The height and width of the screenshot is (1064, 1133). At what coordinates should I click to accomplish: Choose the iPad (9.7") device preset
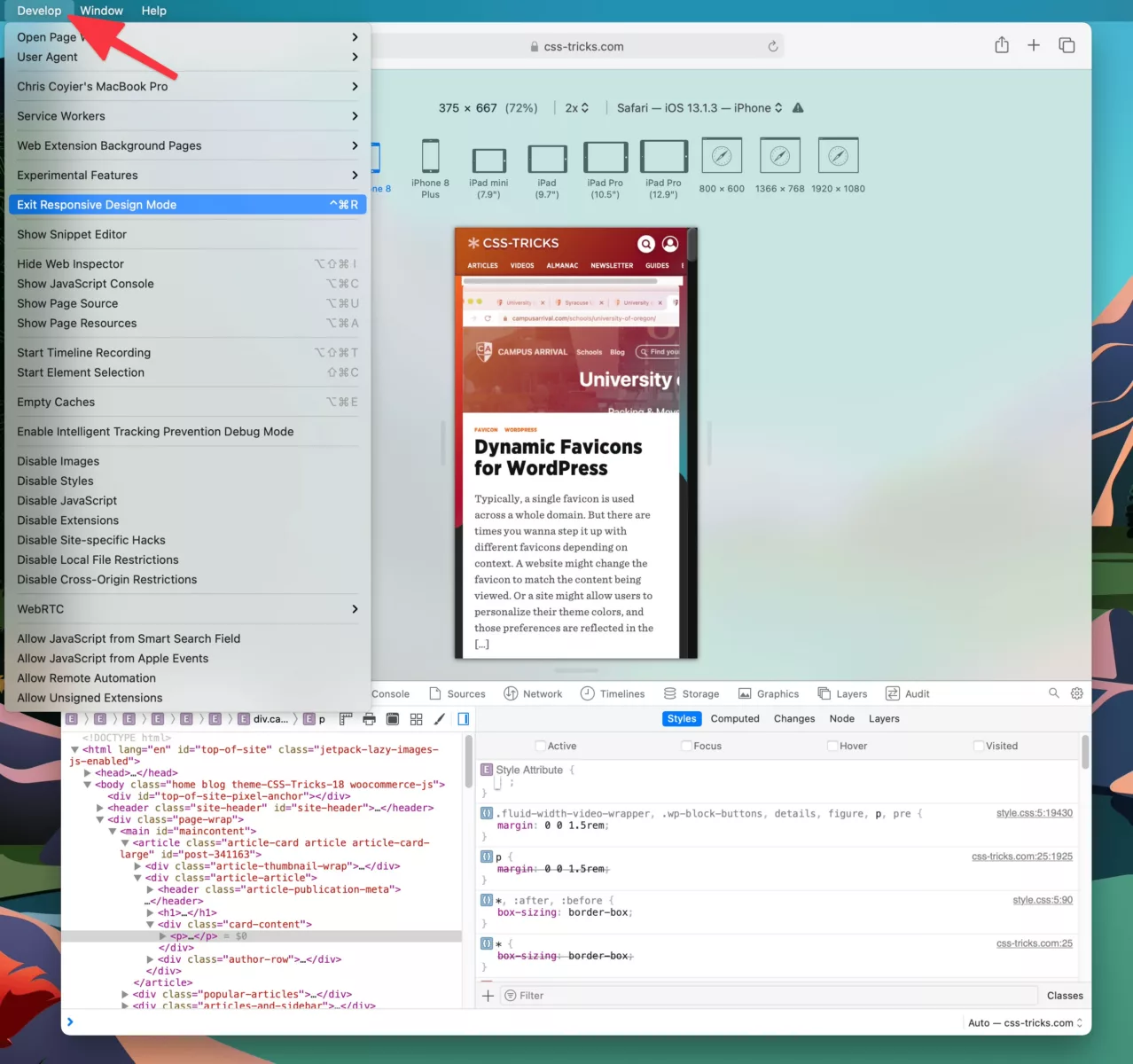[x=547, y=171]
